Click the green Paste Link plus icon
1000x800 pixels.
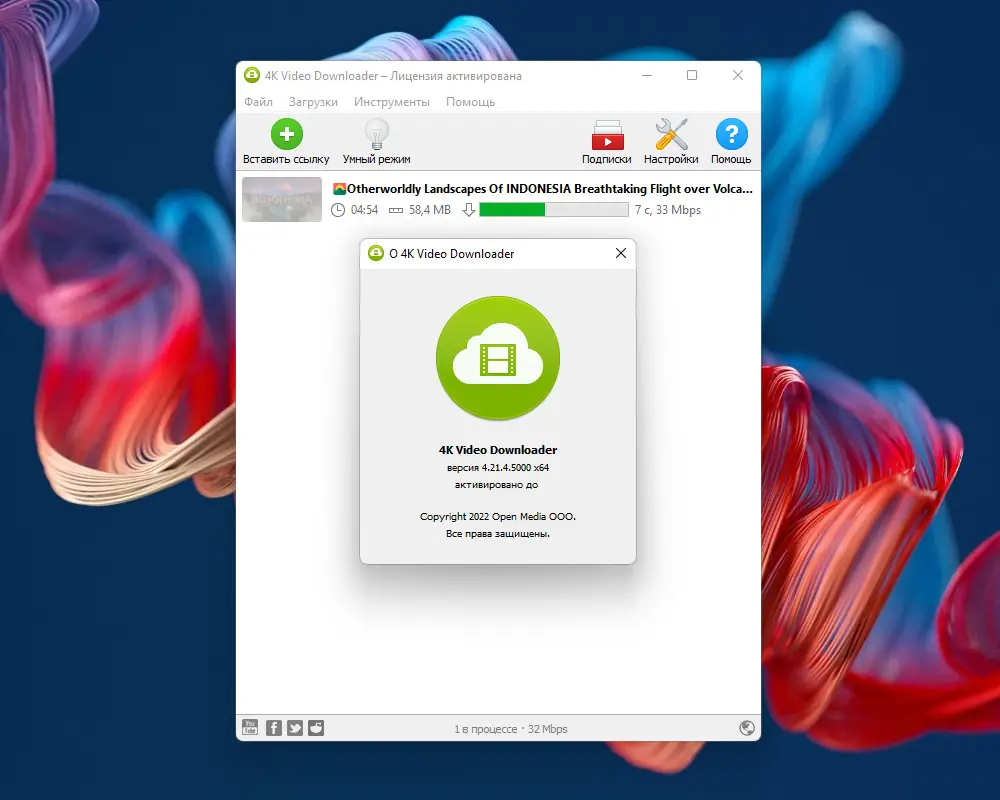(x=286, y=134)
